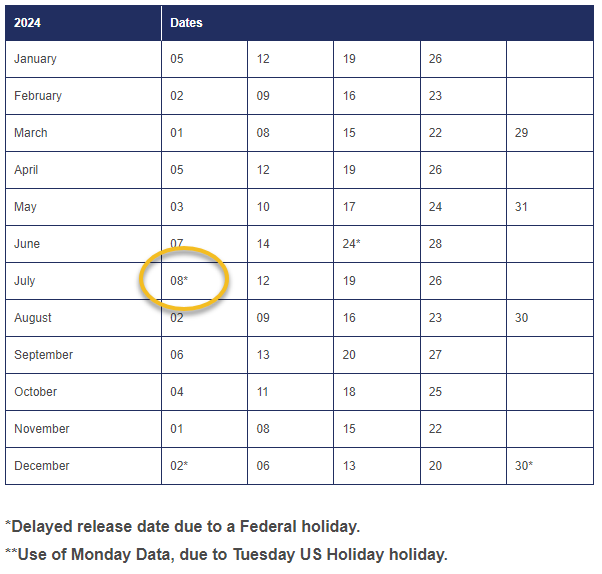Screen dimensions: 602x574
Task: Click October 25 date link
Action: pyautogui.click(x=435, y=392)
